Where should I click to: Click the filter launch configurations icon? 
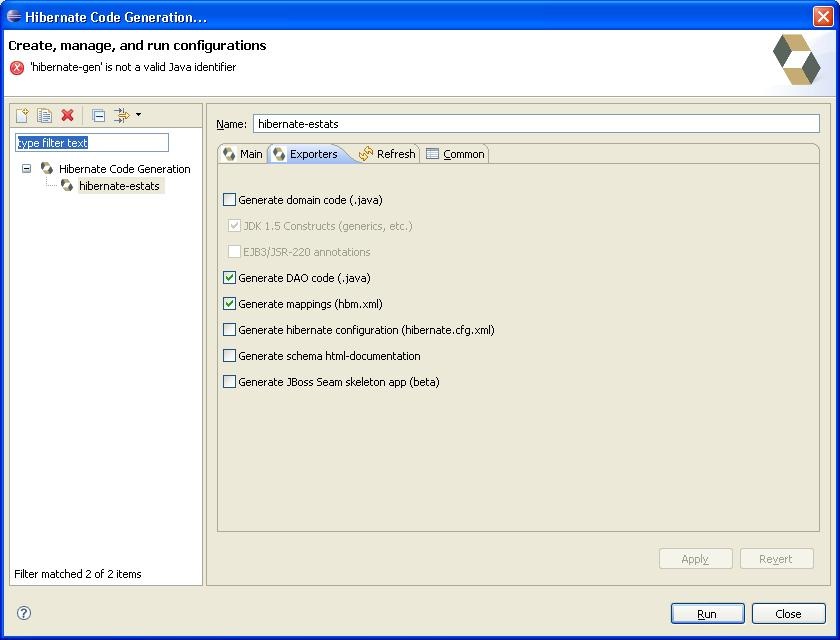coord(121,116)
